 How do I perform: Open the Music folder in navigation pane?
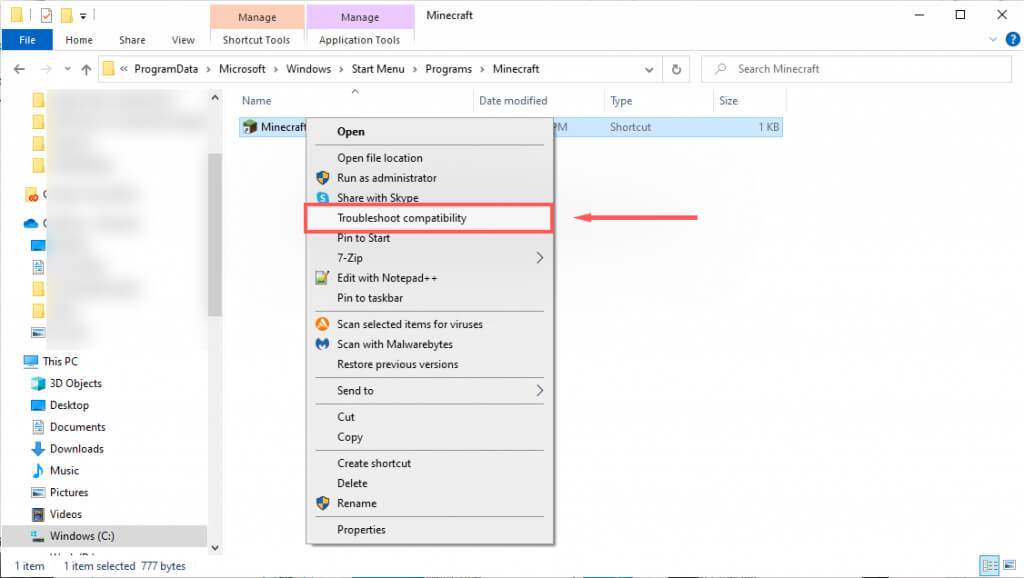[x=64, y=470]
